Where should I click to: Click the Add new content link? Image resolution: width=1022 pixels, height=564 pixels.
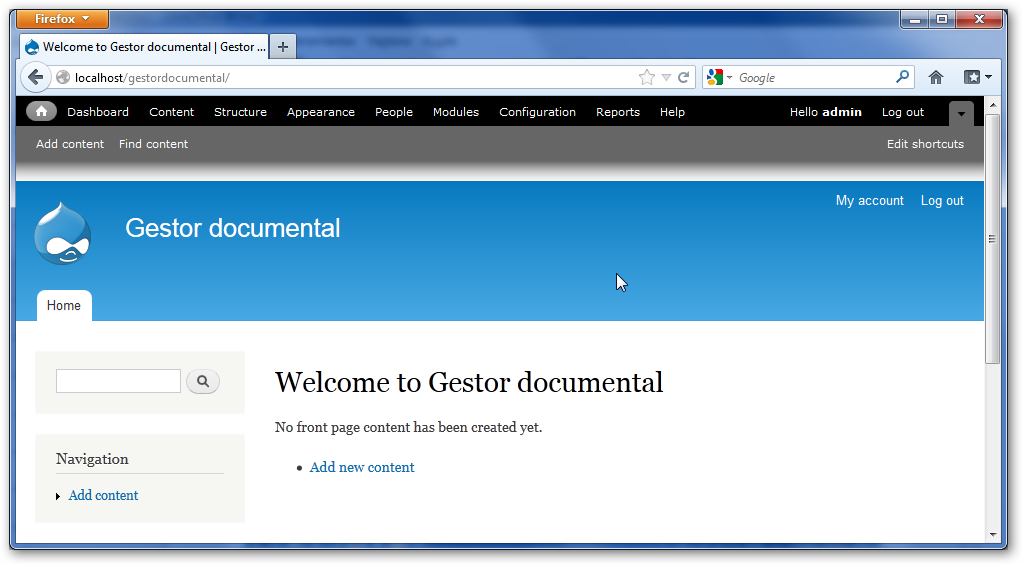(362, 467)
